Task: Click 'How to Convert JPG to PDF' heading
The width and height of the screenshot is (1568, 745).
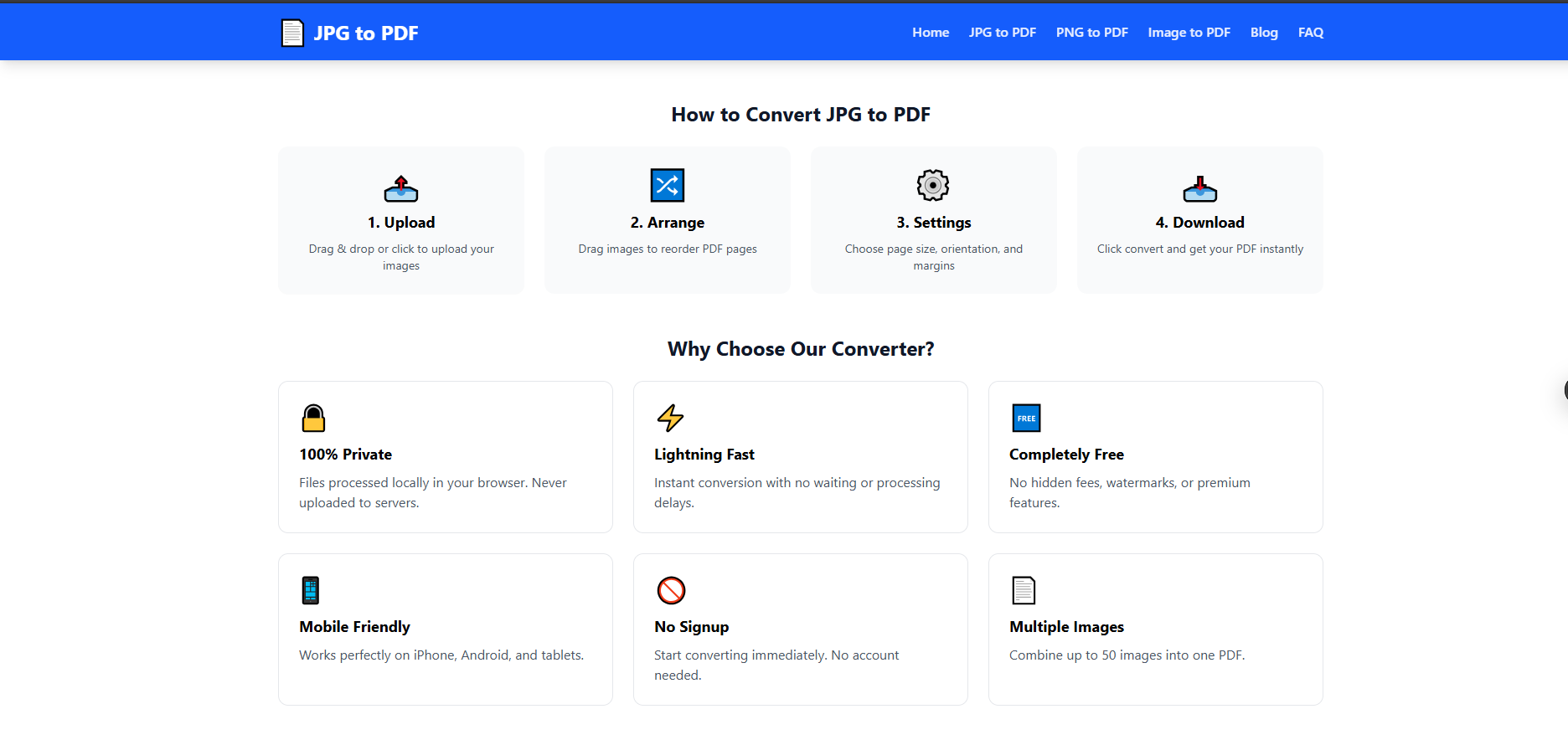Action: 801,115
